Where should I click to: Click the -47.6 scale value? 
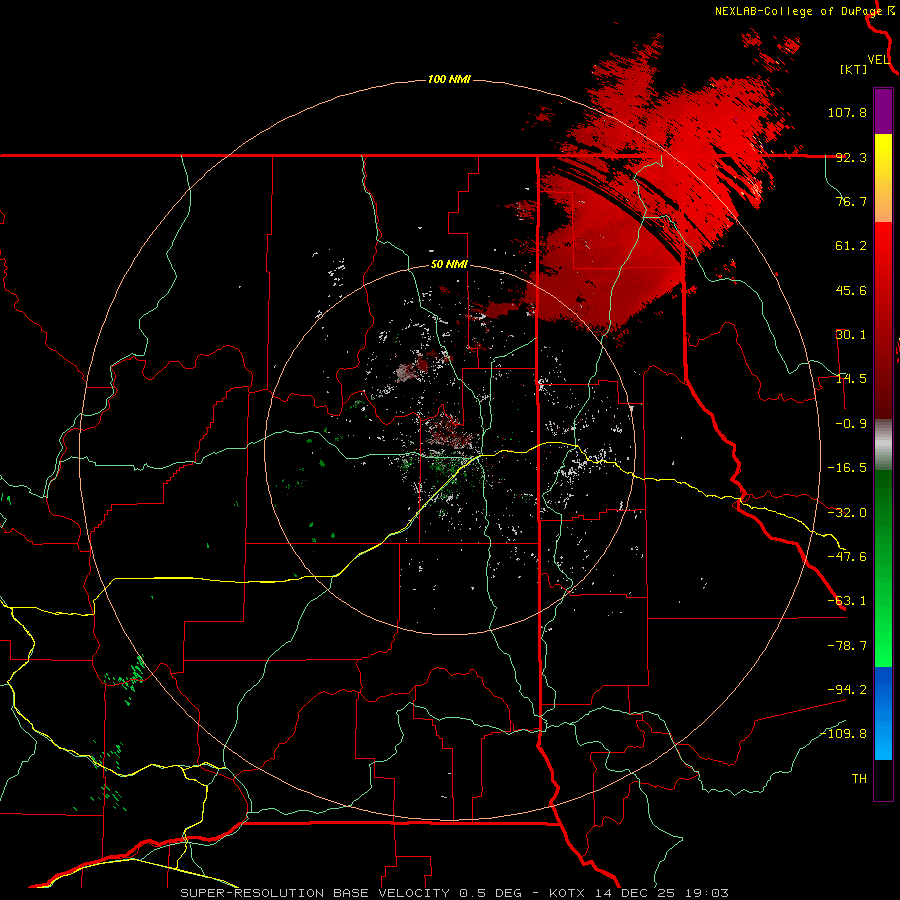847,557
